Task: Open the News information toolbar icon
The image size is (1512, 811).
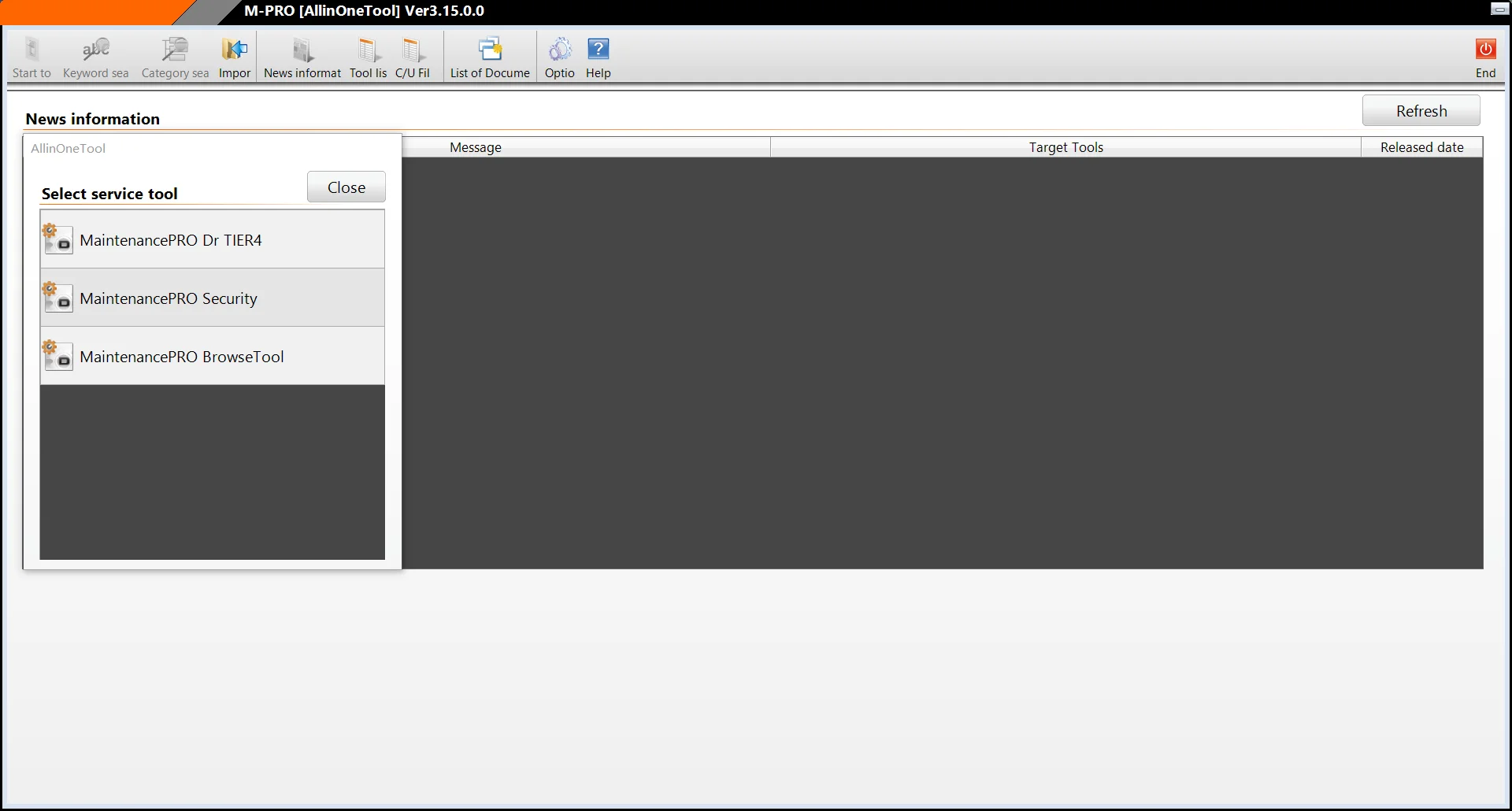Action: (x=302, y=50)
